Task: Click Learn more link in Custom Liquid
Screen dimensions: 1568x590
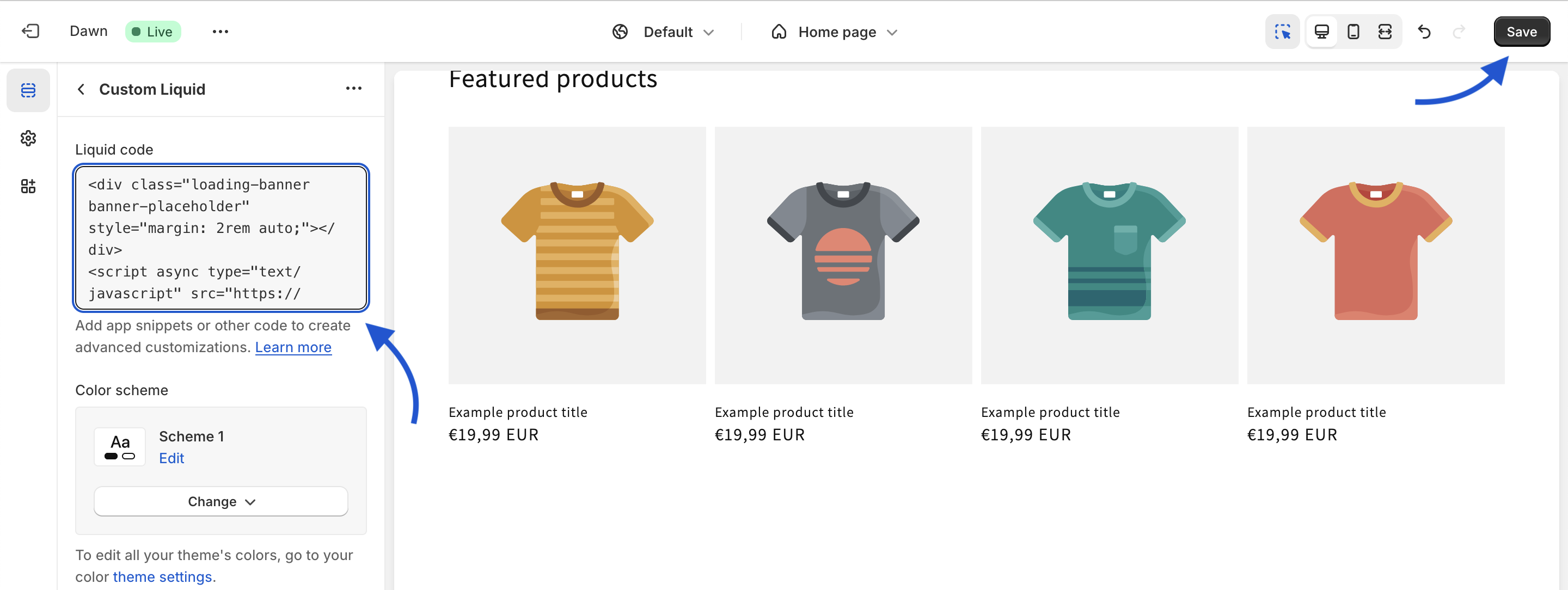Action: pos(293,346)
